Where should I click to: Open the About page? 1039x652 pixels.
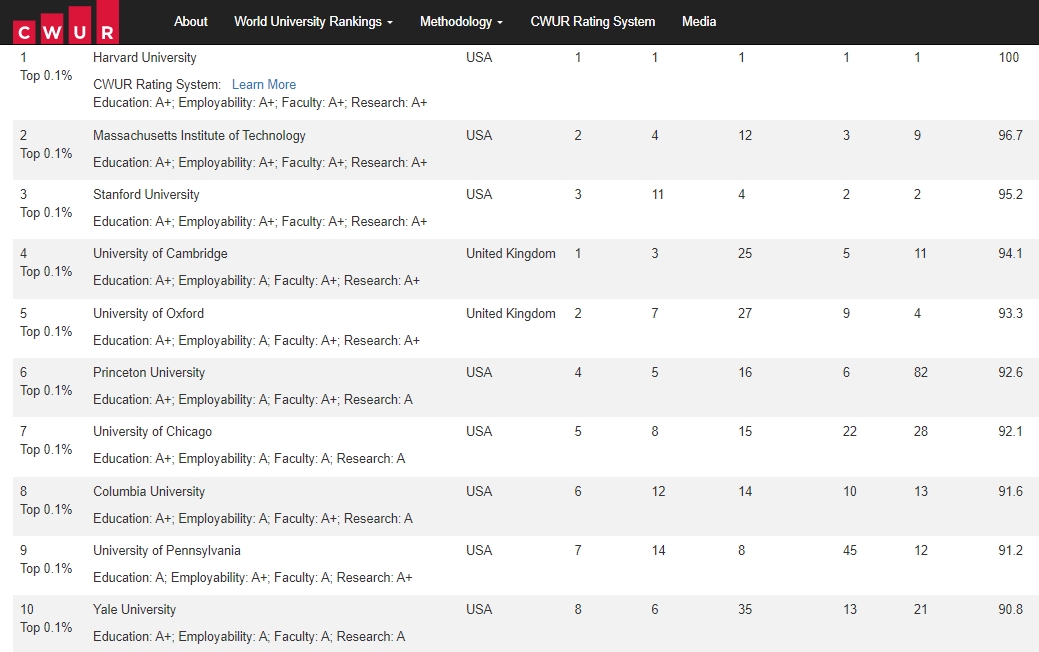[x=190, y=21]
